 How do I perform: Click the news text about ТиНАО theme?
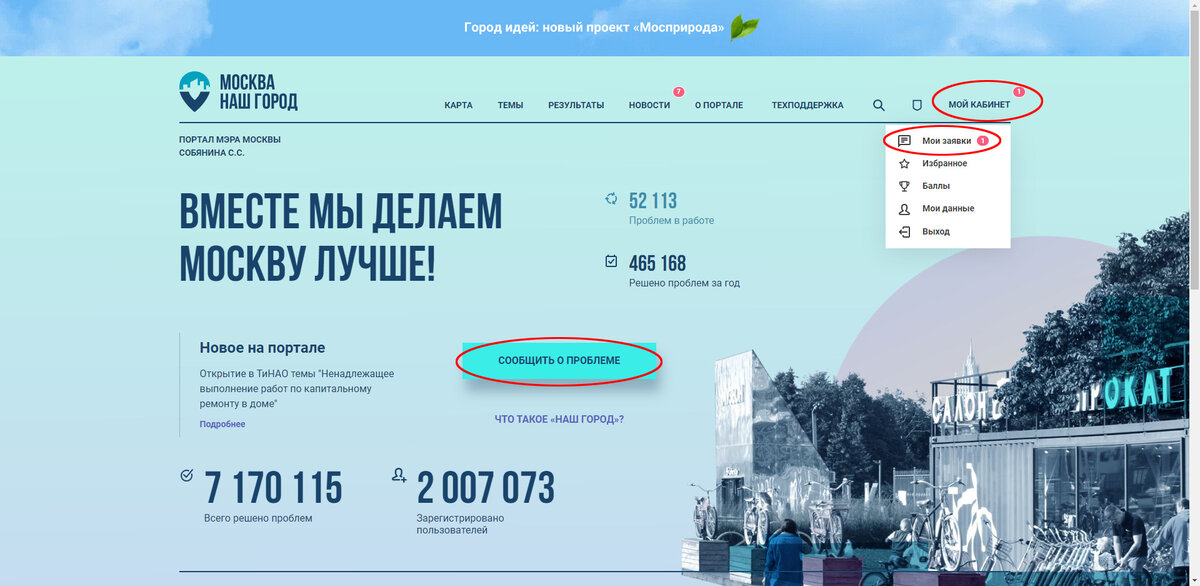(x=297, y=388)
